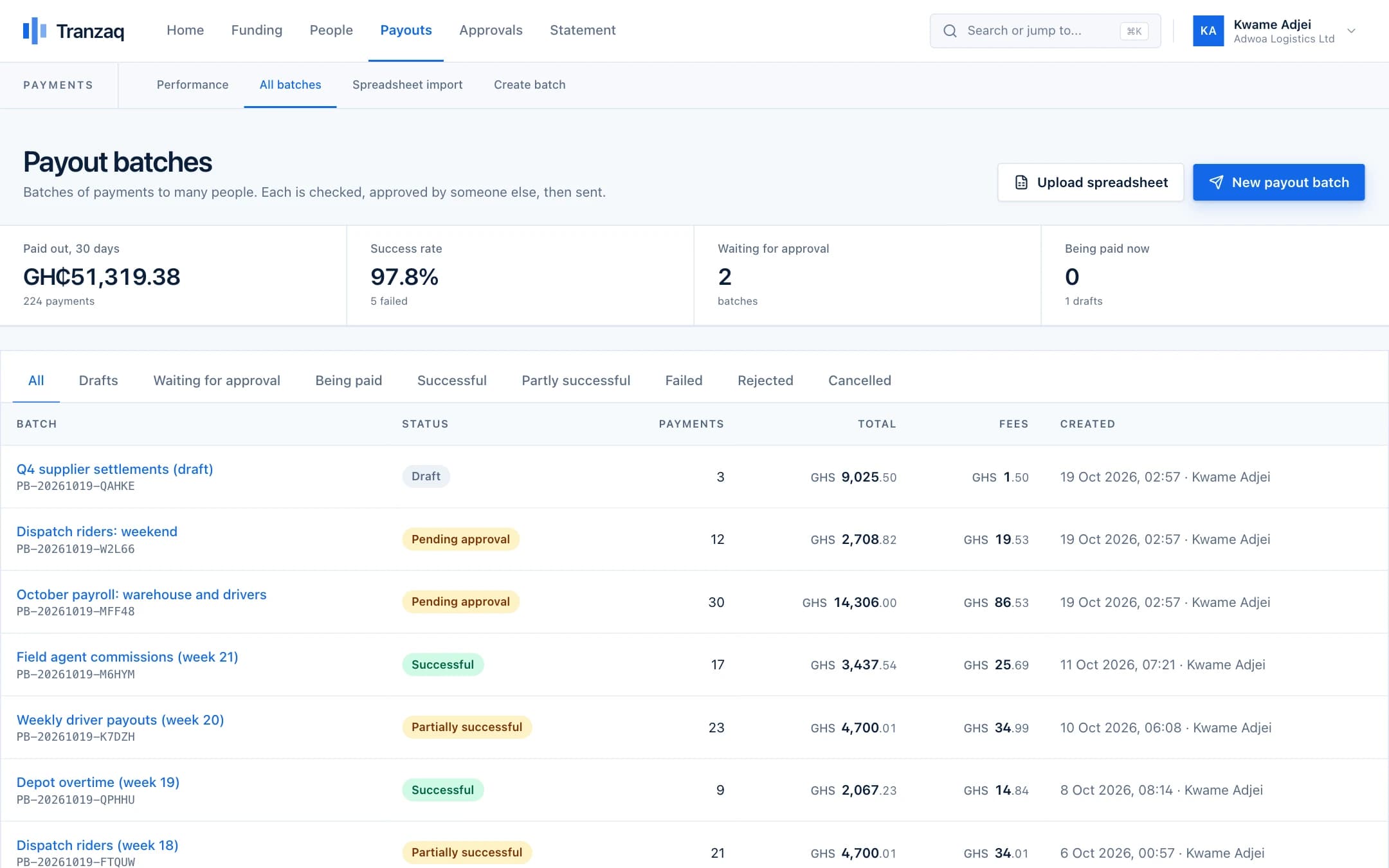Open Field agent commissions (week 21)

pos(127,657)
